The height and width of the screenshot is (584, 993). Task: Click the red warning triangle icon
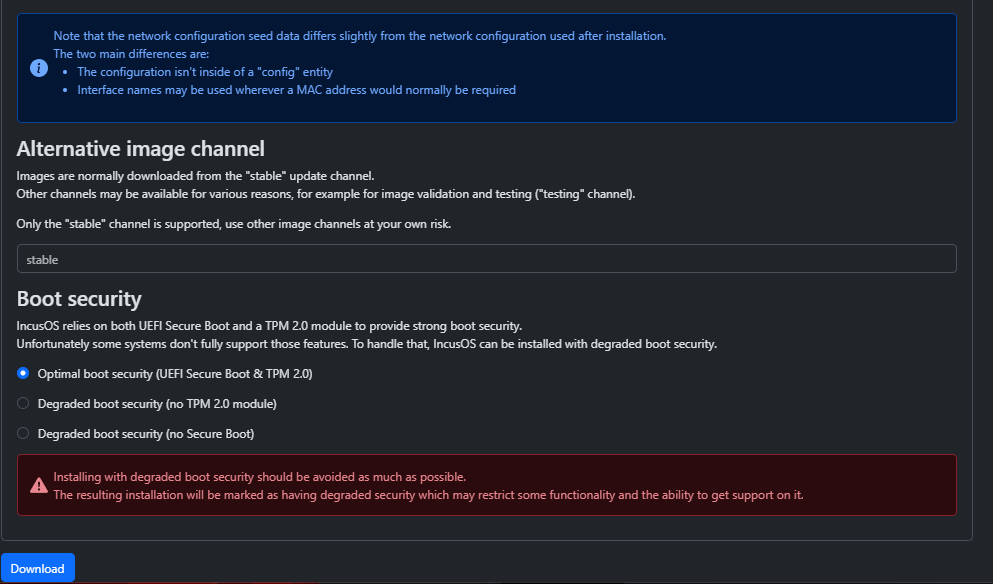coord(39,485)
